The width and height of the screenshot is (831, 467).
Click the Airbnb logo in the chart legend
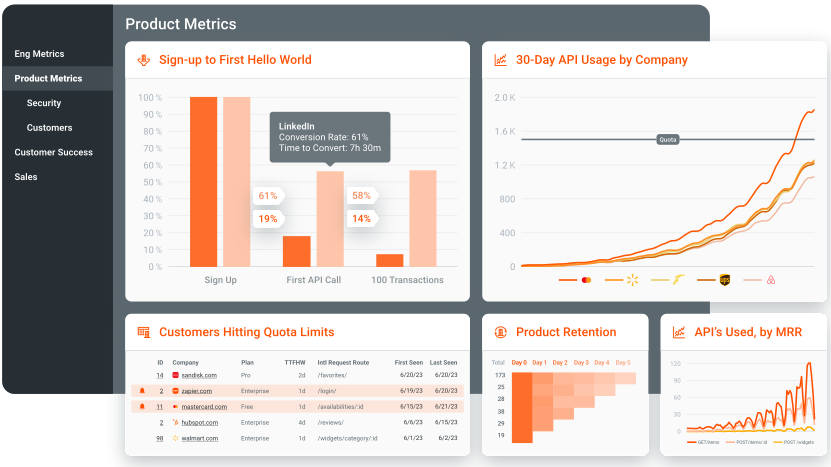point(771,280)
